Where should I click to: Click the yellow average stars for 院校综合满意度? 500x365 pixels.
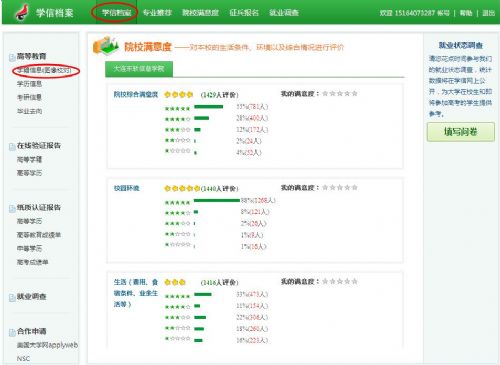pos(179,94)
